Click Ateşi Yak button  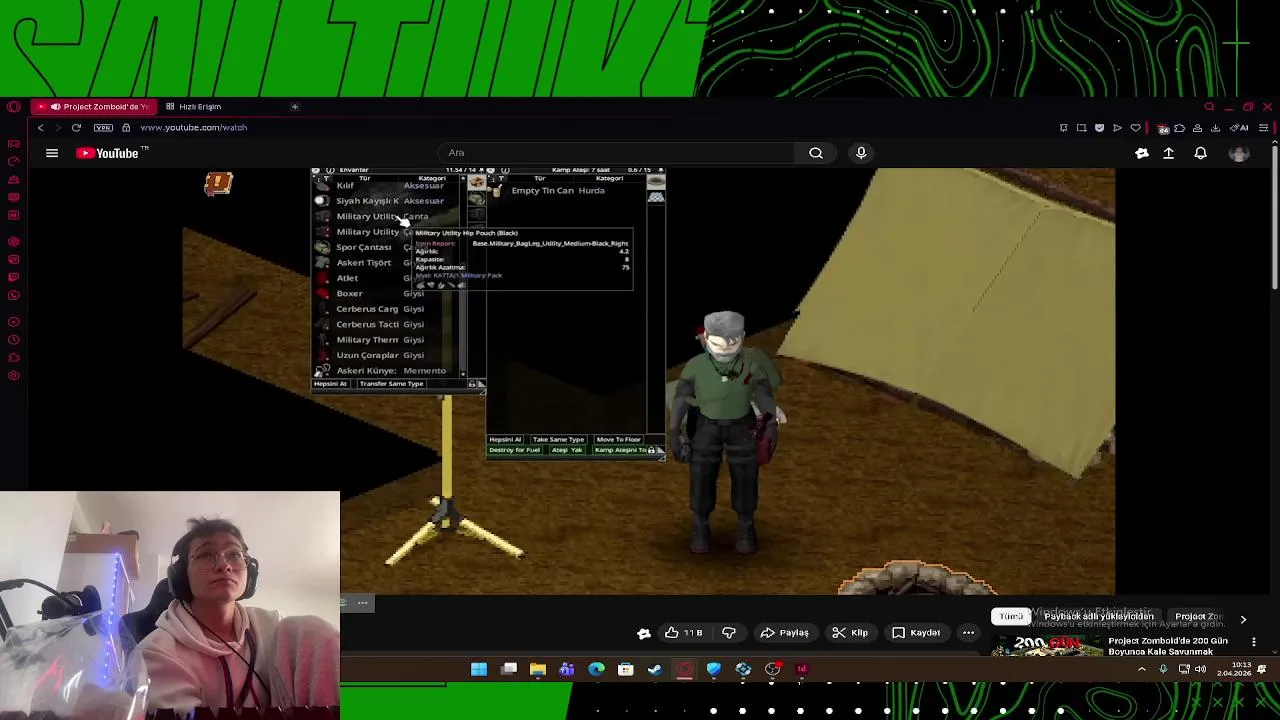tap(566, 450)
